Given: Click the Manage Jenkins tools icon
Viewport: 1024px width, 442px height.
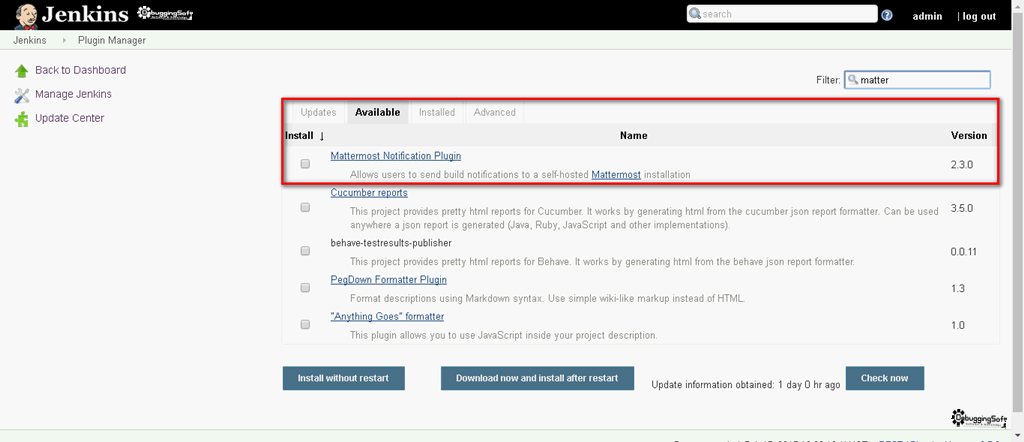Looking at the screenshot, I should [x=22, y=95].
